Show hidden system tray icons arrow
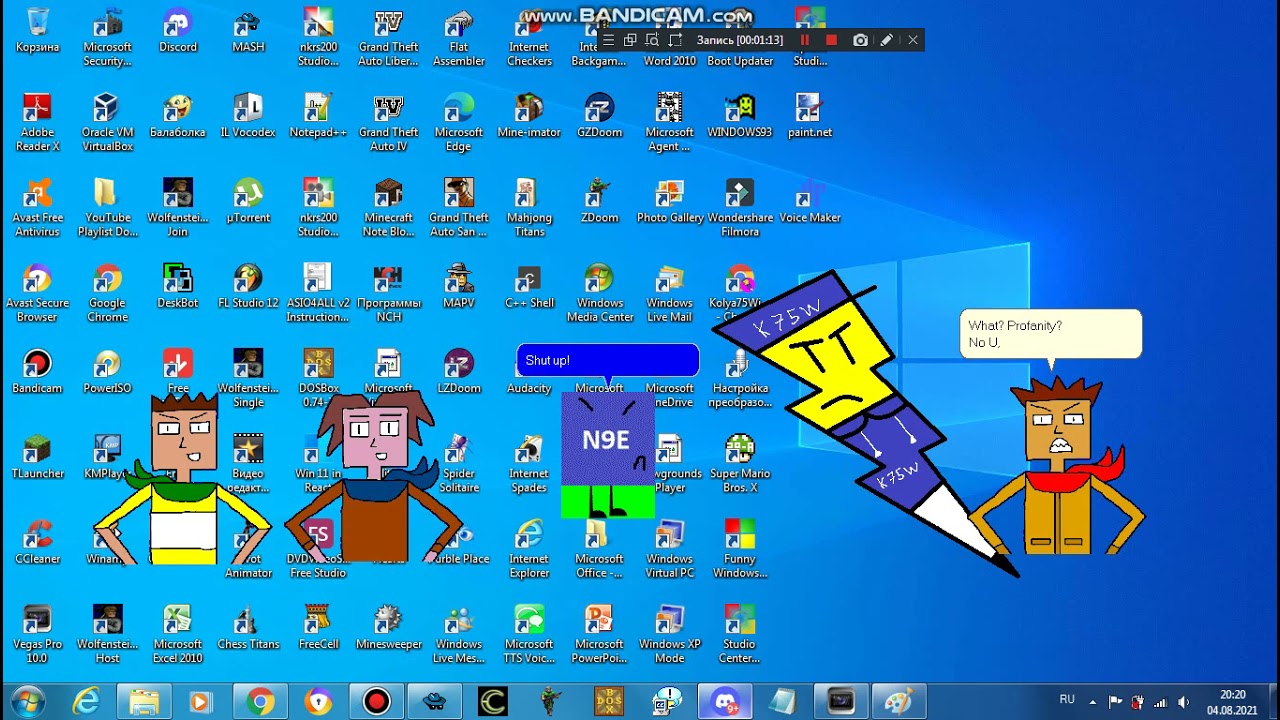The image size is (1280, 720). point(1093,702)
